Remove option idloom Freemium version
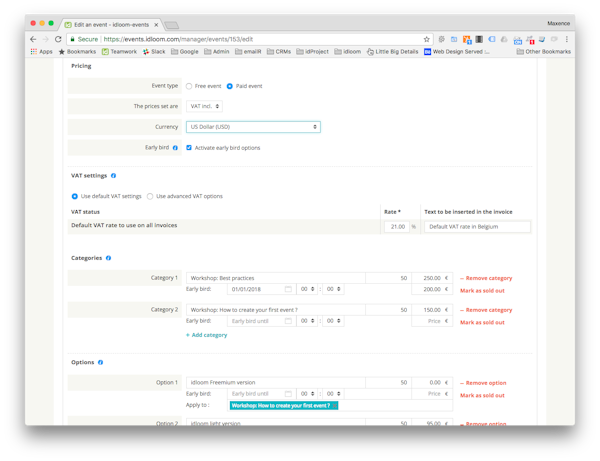 click(x=483, y=383)
